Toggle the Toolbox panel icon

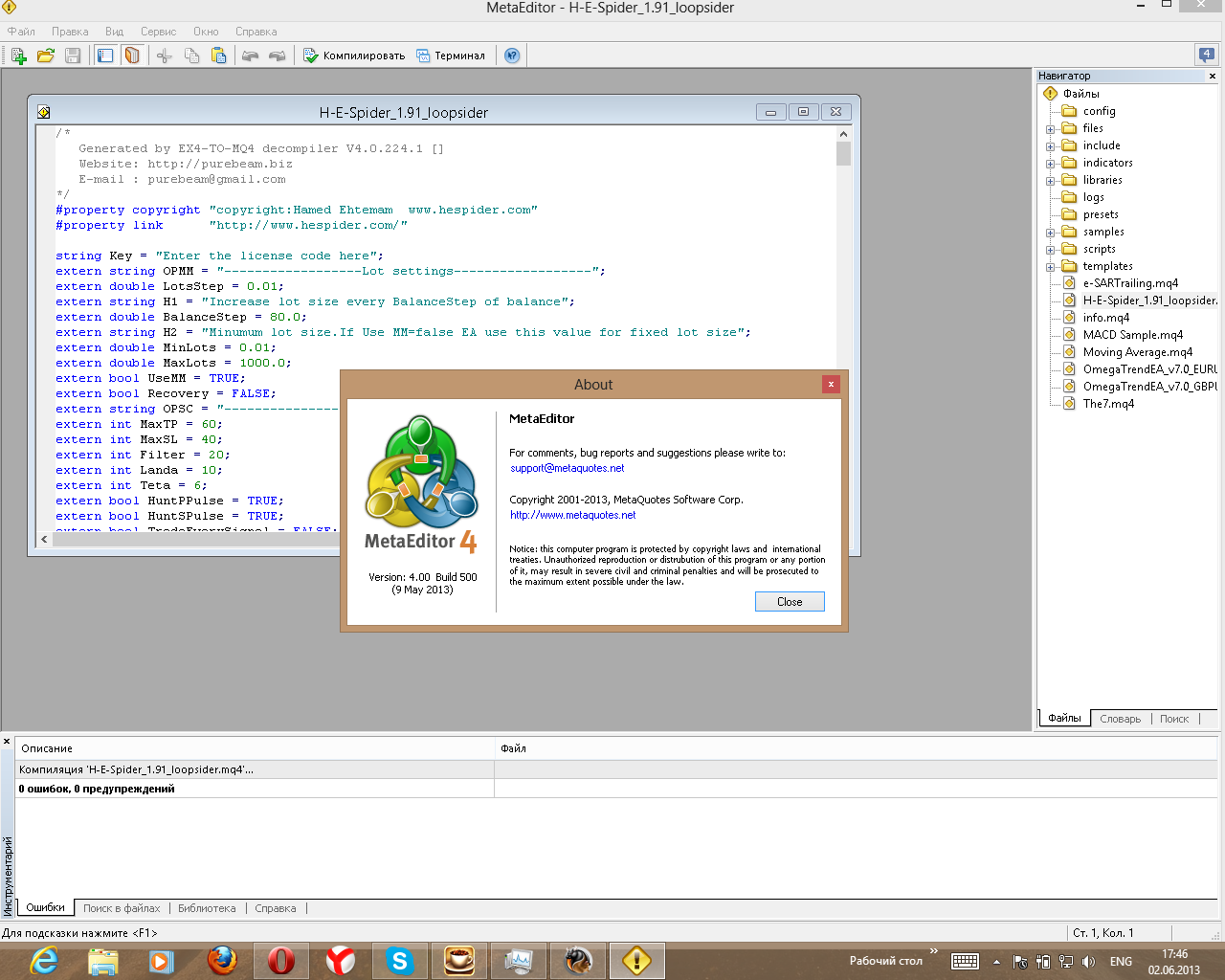pyautogui.click(x=133, y=56)
